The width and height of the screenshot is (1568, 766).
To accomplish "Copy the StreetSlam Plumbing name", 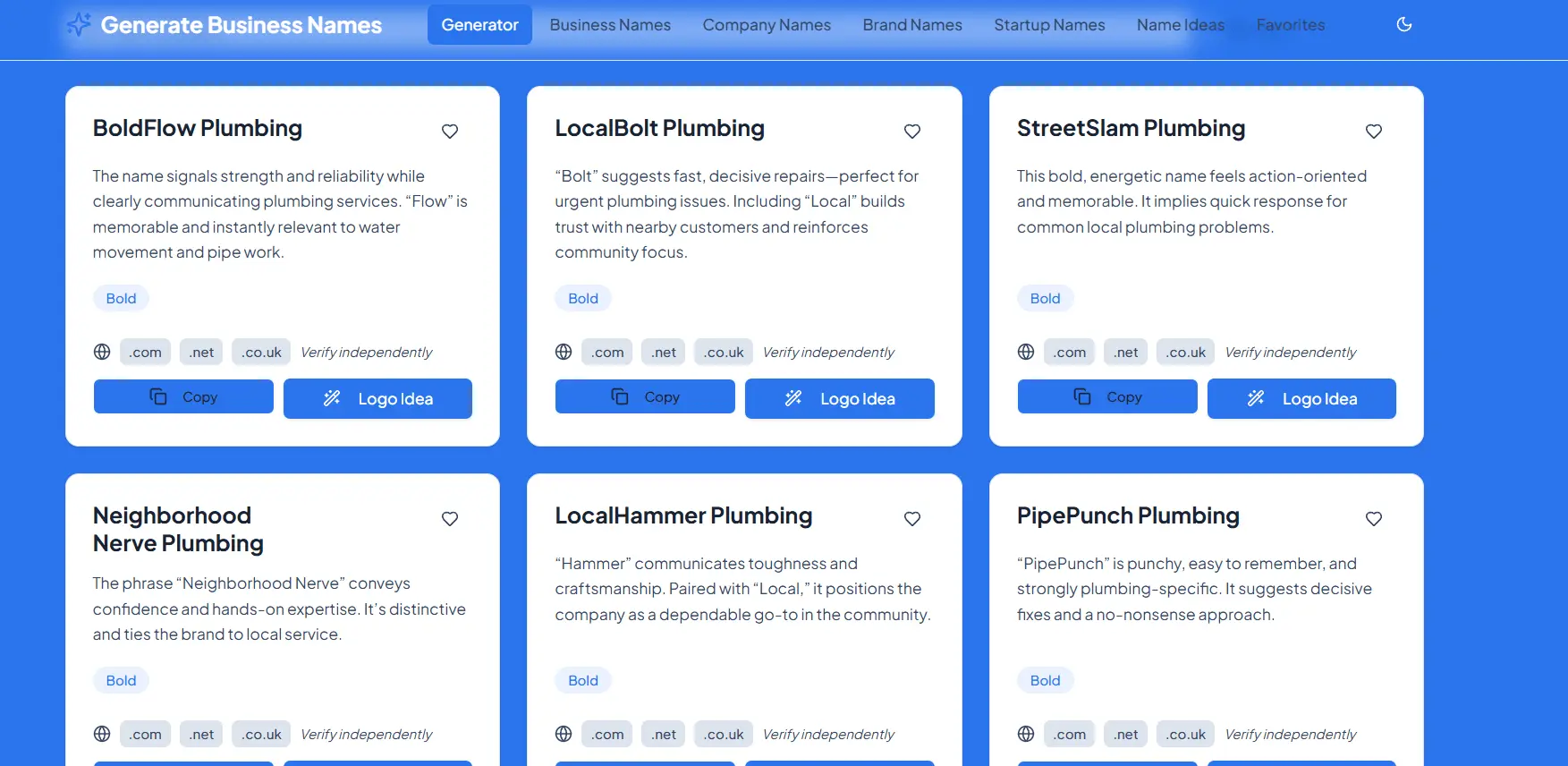I will (1107, 396).
